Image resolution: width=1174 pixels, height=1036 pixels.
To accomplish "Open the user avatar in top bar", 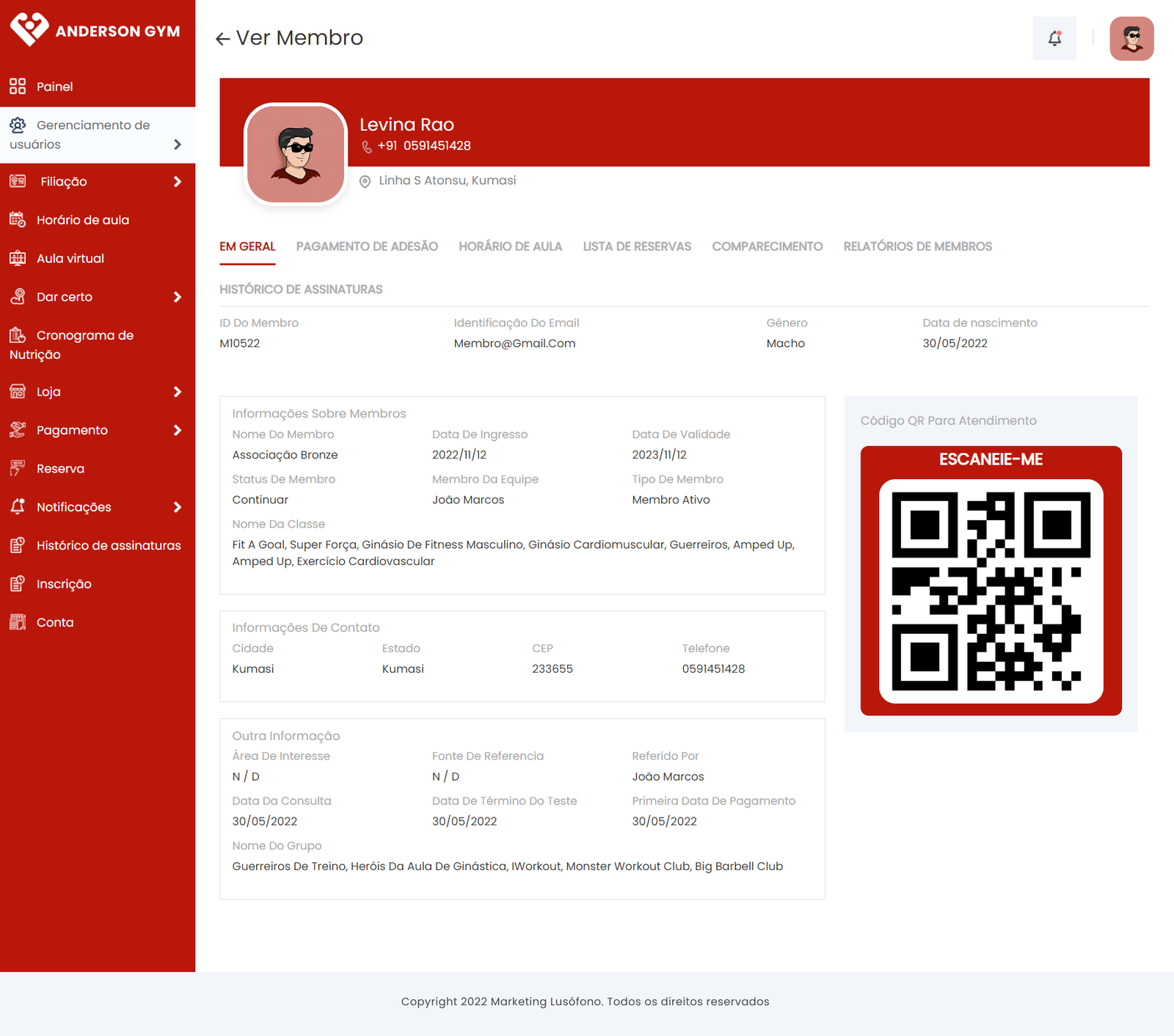I will click(1131, 39).
